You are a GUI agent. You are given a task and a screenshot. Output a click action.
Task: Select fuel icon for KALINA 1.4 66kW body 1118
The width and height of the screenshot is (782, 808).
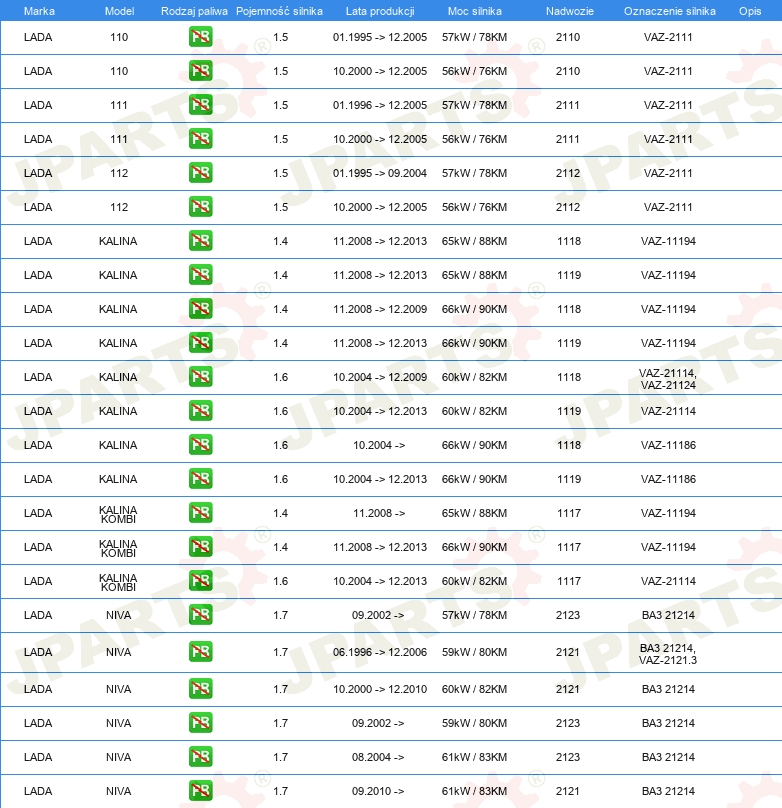click(x=200, y=309)
